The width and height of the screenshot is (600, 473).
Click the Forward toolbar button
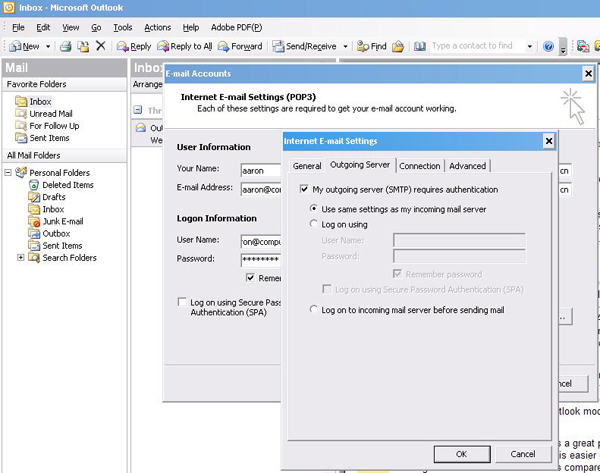(x=240, y=46)
